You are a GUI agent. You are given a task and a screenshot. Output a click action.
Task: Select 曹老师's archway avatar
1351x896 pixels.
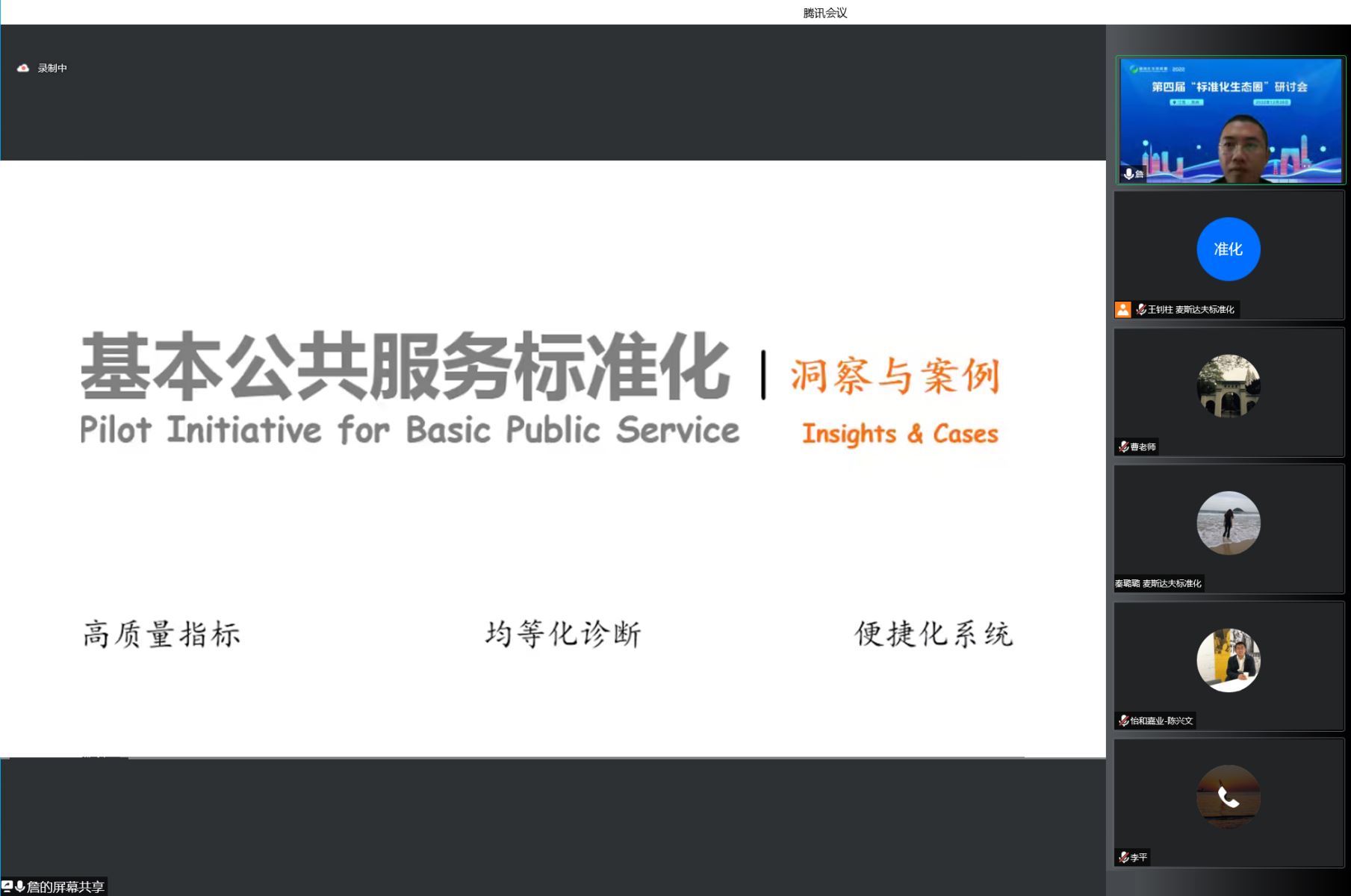point(1228,386)
